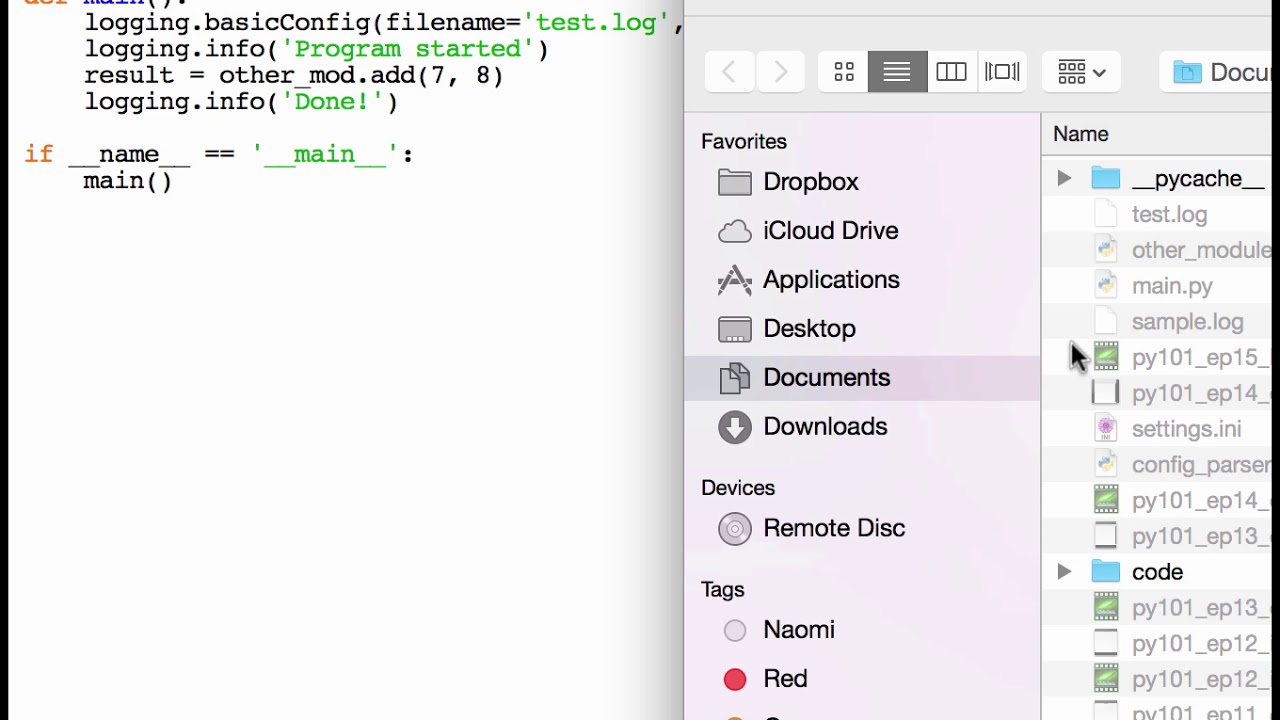This screenshot has height=720, width=1280.
Task: Open the Applications folder in sidebar
Action: click(830, 280)
